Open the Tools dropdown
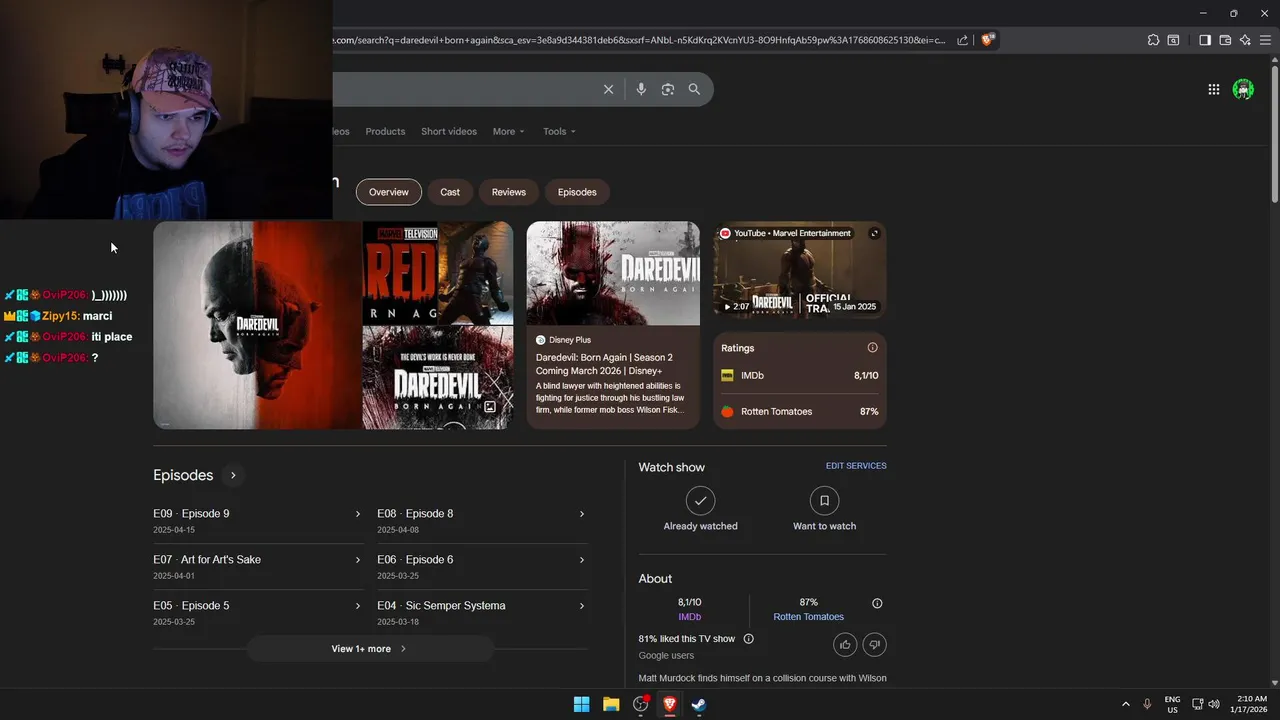 (x=559, y=131)
